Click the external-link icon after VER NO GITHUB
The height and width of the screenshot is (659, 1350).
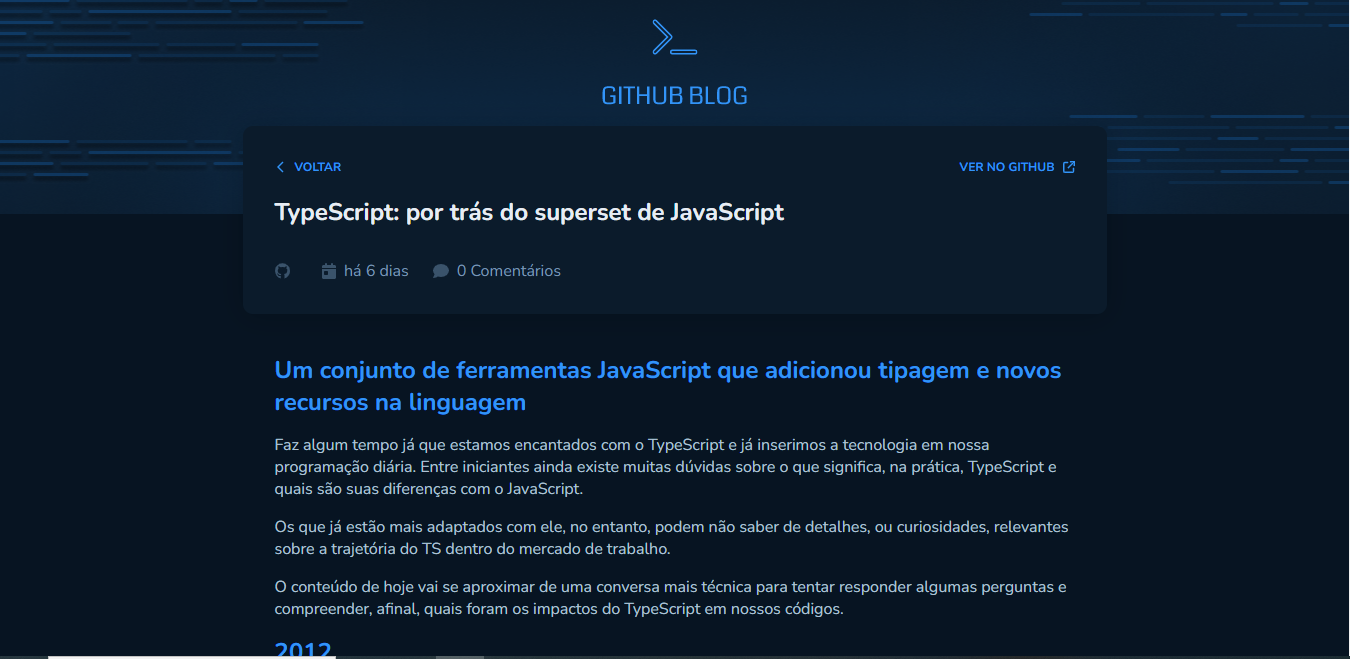(1068, 166)
